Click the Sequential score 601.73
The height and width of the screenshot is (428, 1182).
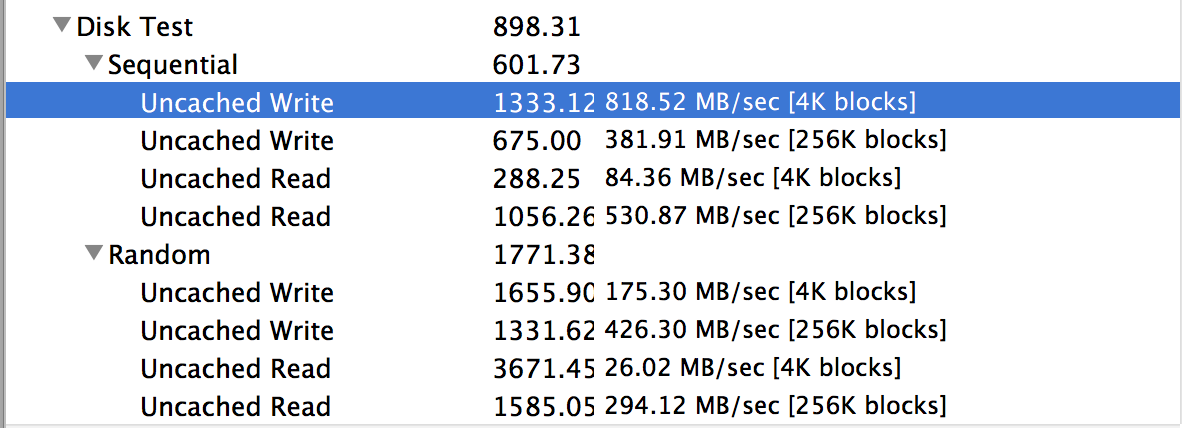[537, 65]
